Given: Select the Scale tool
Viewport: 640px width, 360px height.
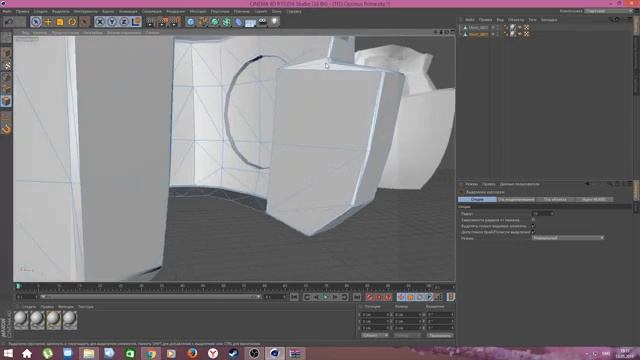Looking at the screenshot, I should [x=60, y=22].
